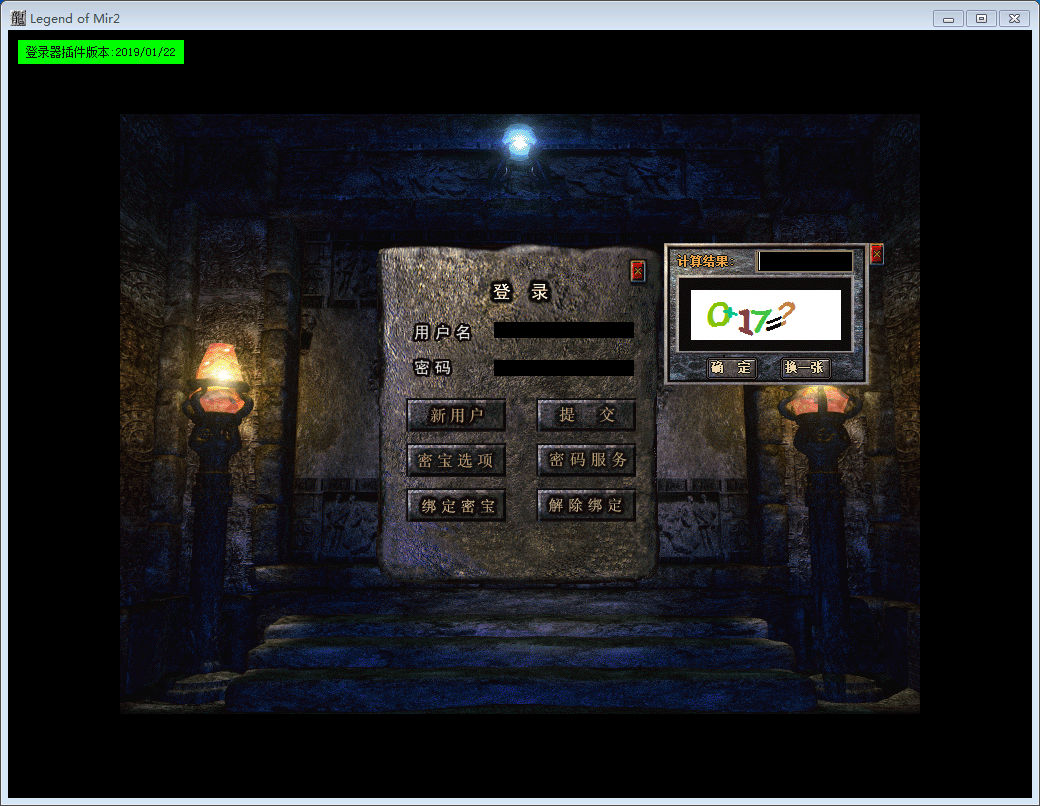Close the Legend of Mir2 window
The width and height of the screenshot is (1040, 806).
pyautogui.click(x=1014, y=19)
